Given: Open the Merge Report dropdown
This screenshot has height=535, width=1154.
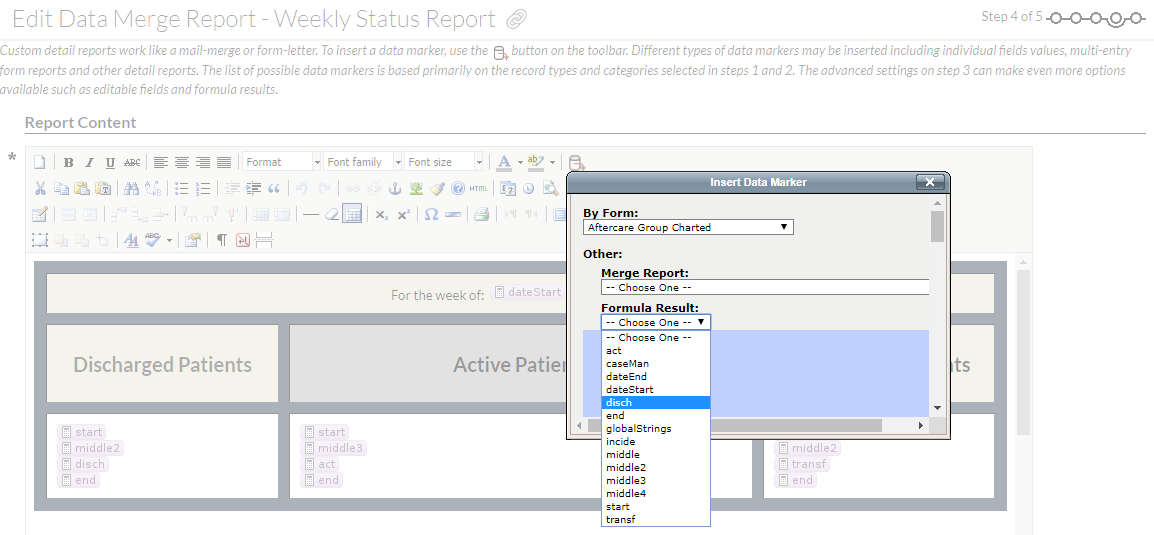Looking at the screenshot, I should tap(765, 287).
